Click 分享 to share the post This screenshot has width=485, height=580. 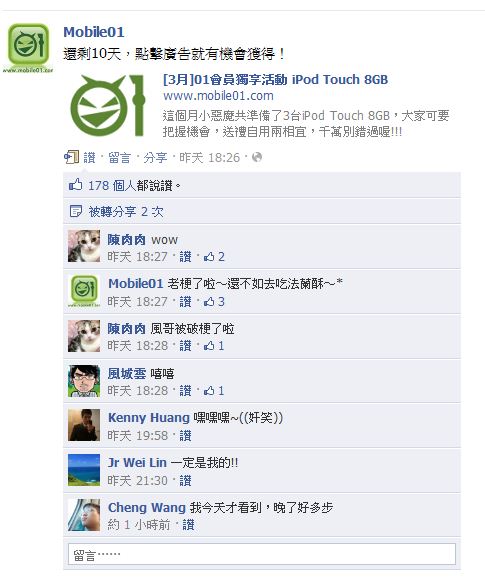tap(155, 158)
